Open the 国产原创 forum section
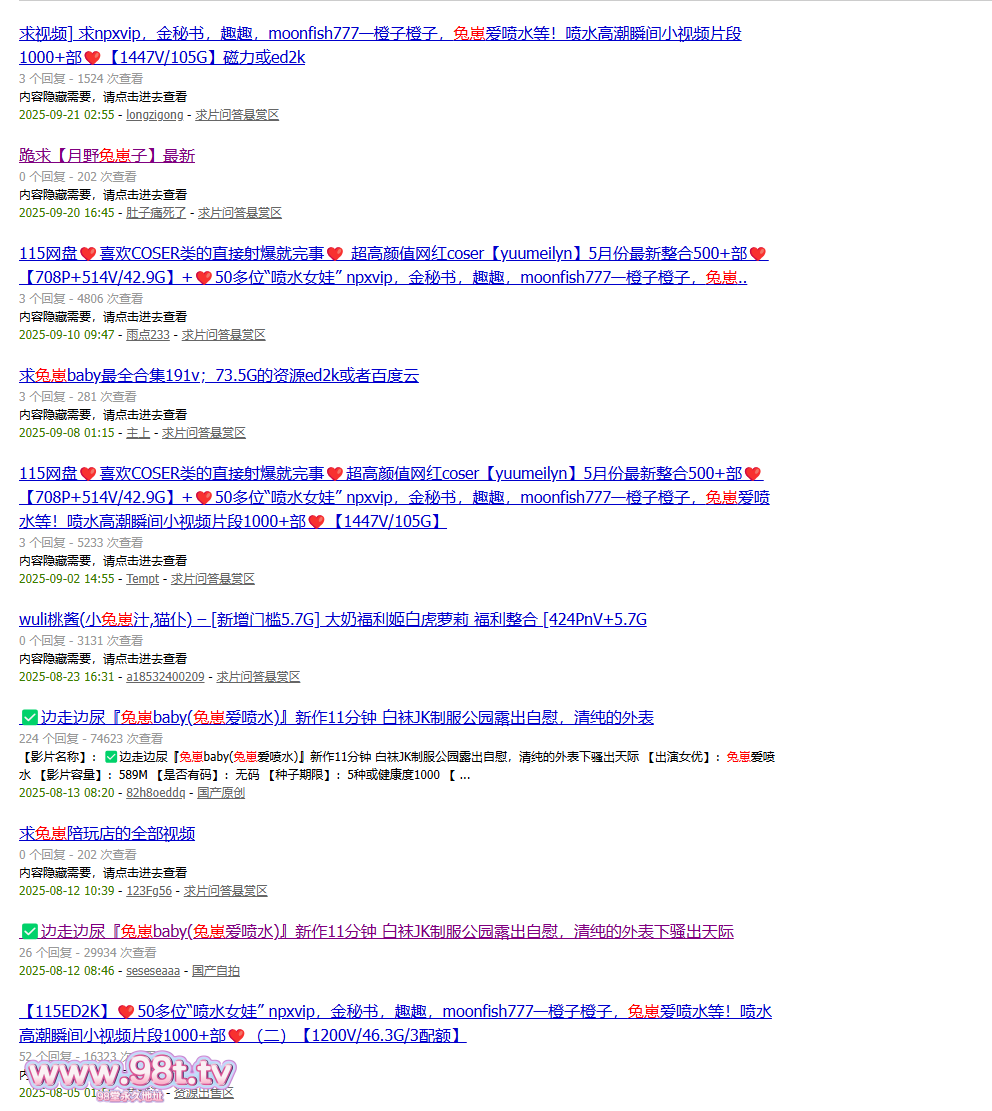 221,793
